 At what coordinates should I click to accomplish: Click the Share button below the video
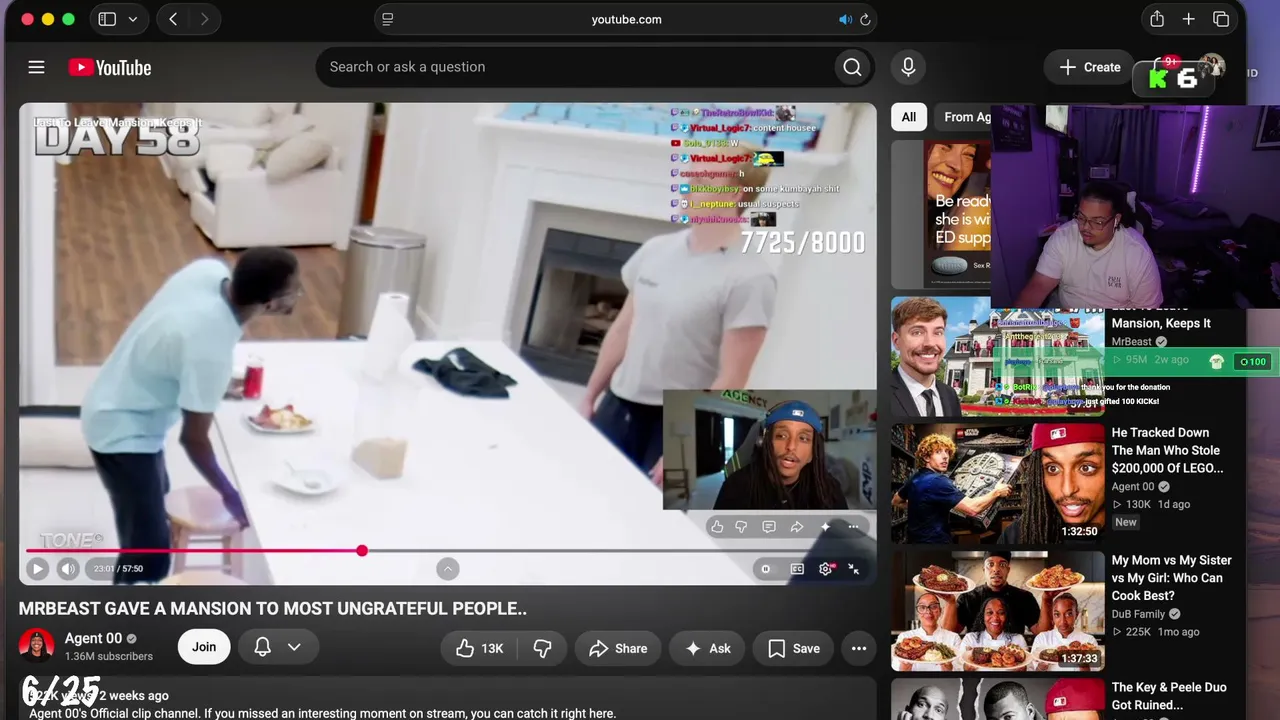(618, 648)
